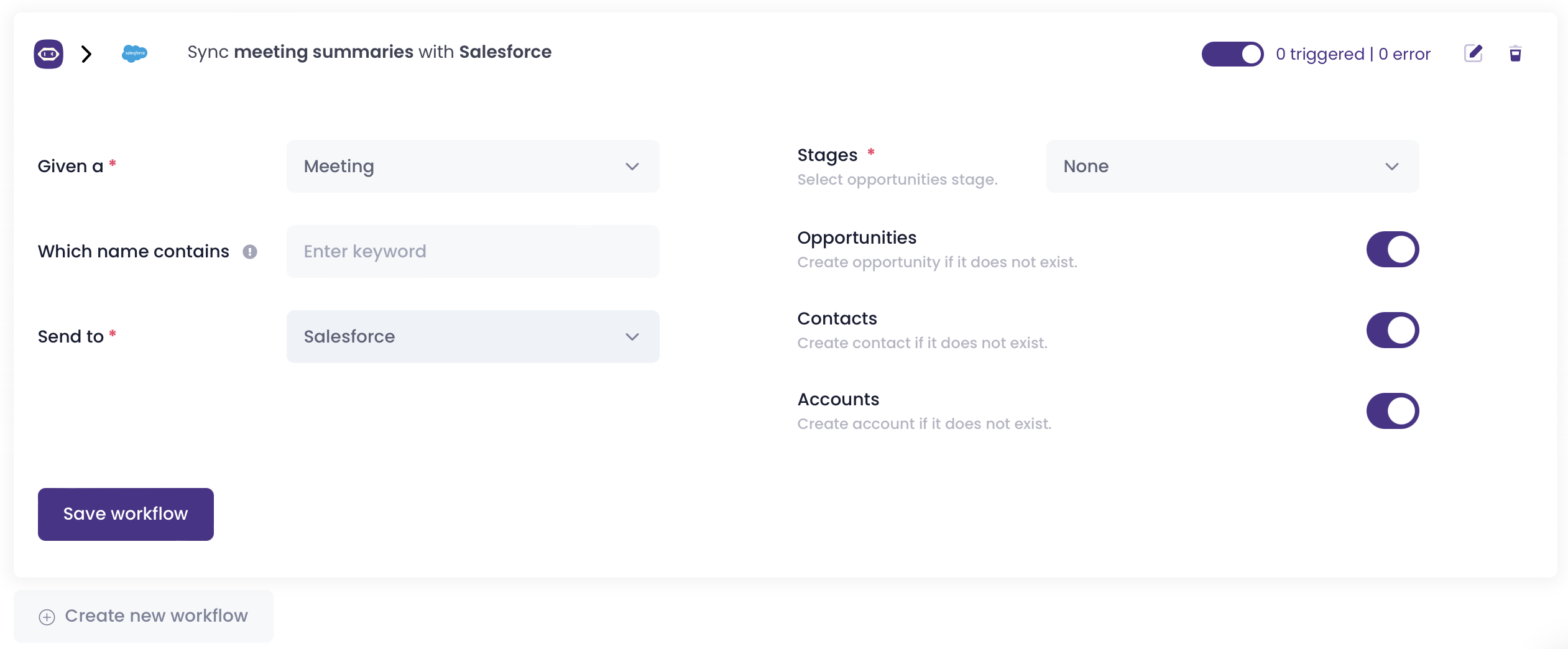
Task: Click Create new workflow button
Action: (144, 616)
